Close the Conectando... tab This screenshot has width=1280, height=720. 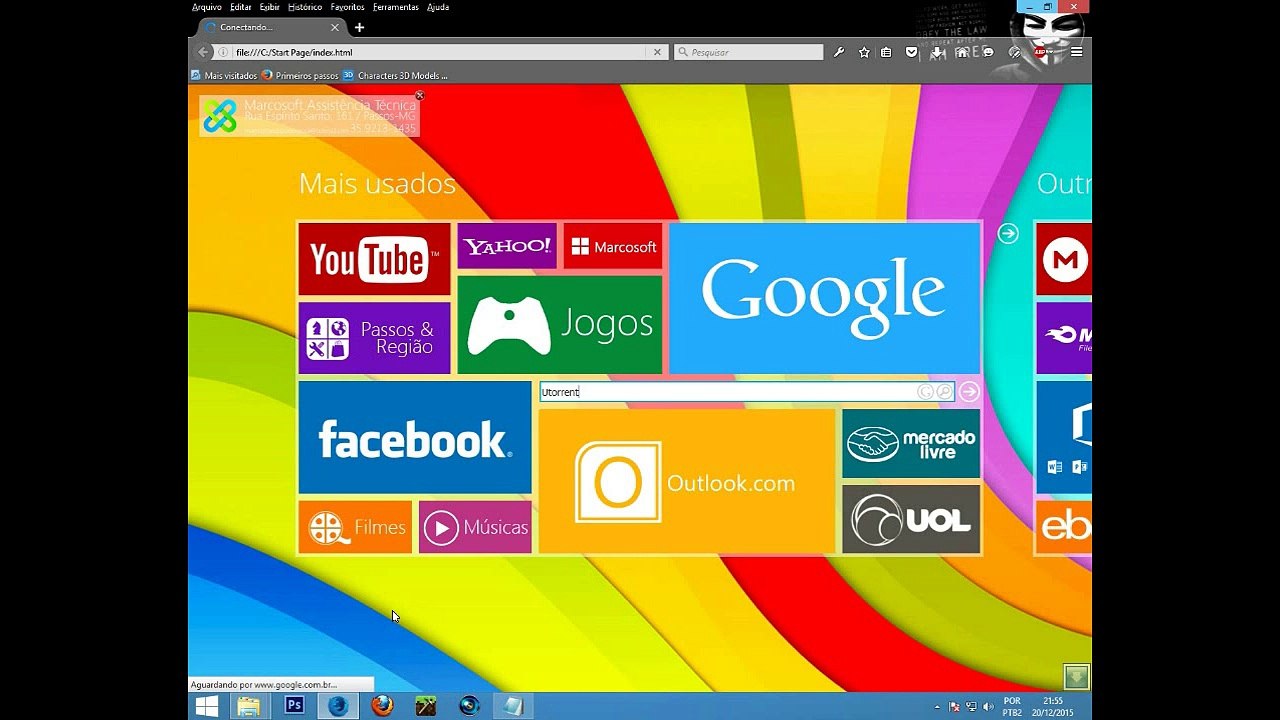point(335,27)
